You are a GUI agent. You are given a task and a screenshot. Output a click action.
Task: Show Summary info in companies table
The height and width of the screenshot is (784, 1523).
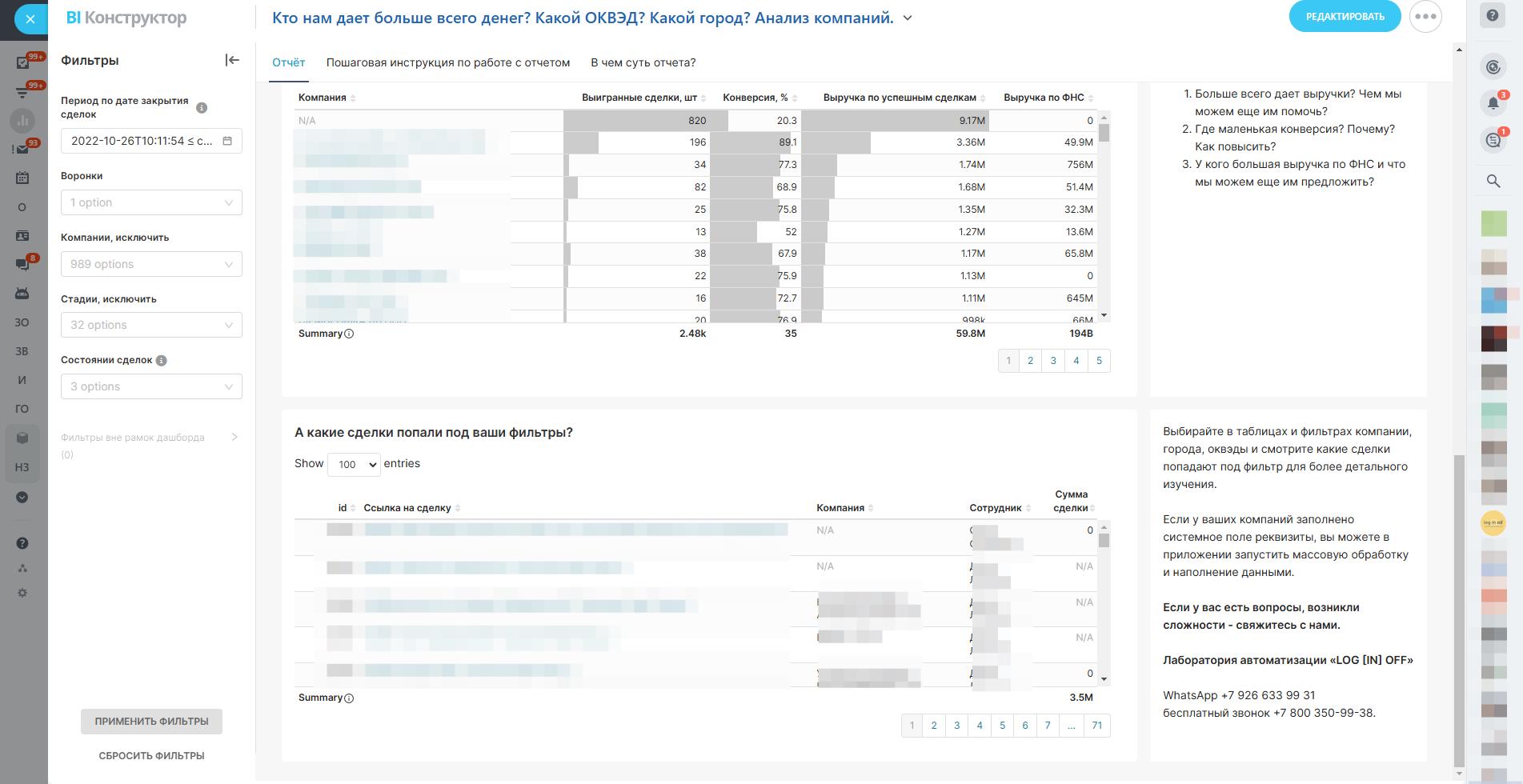[349, 334]
